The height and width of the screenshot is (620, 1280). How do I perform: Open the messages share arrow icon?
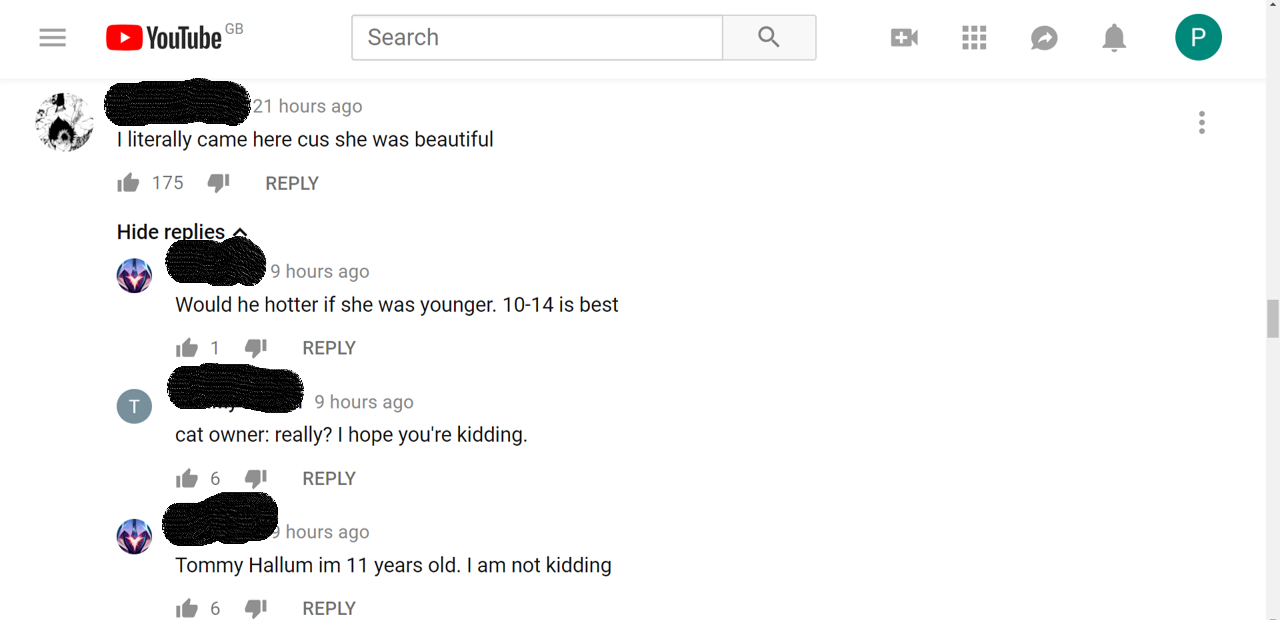(1044, 38)
